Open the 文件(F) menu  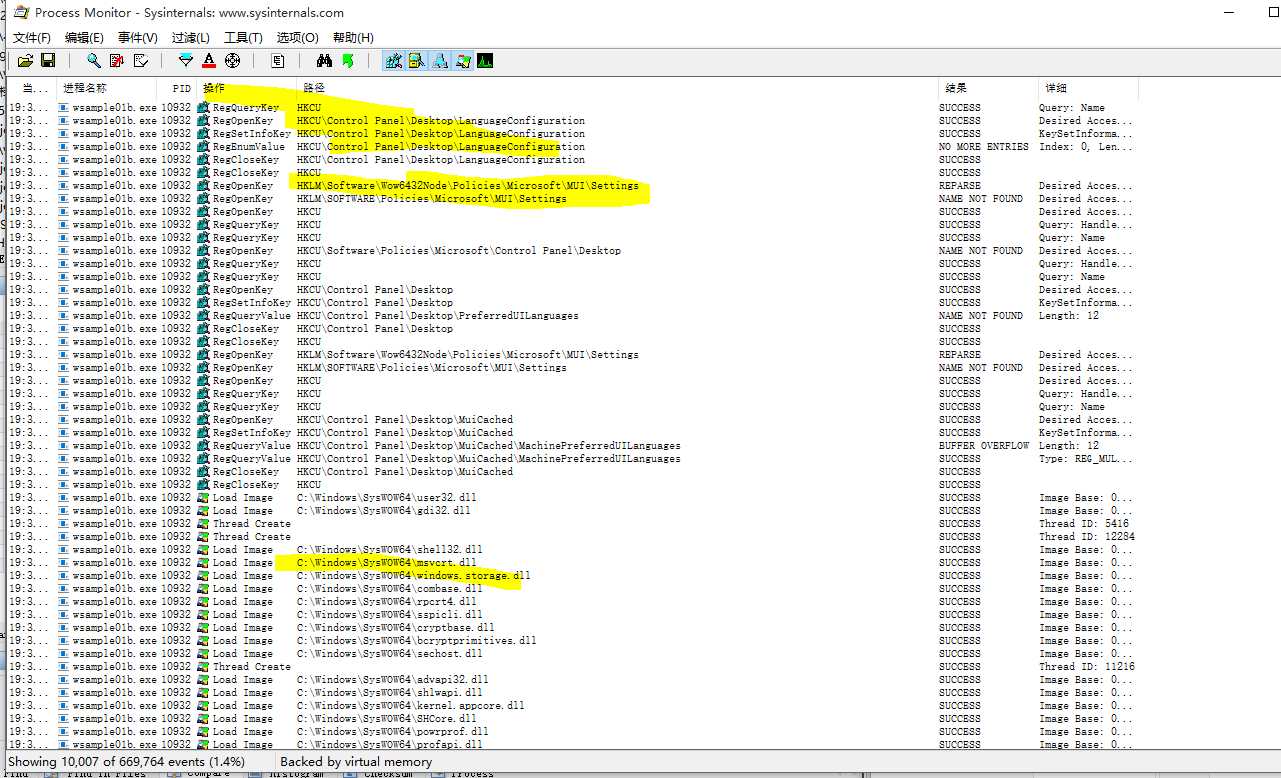[32, 37]
